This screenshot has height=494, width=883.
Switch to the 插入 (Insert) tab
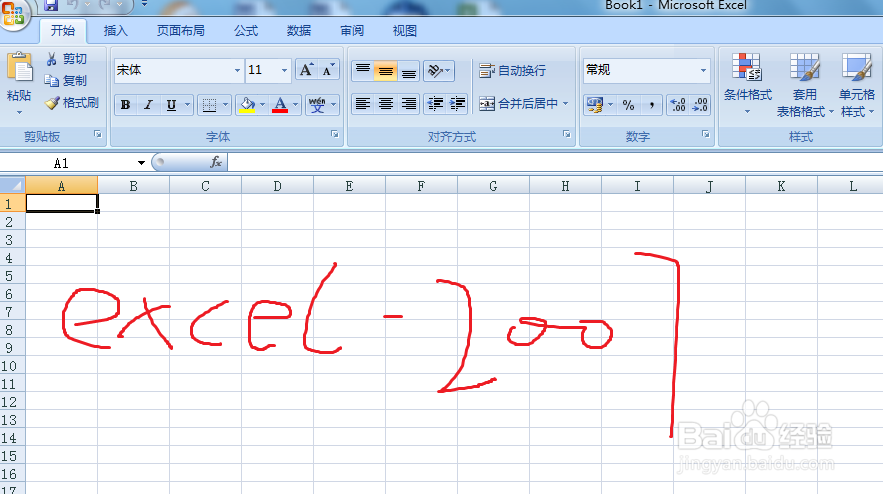click(x=115, y=30)
